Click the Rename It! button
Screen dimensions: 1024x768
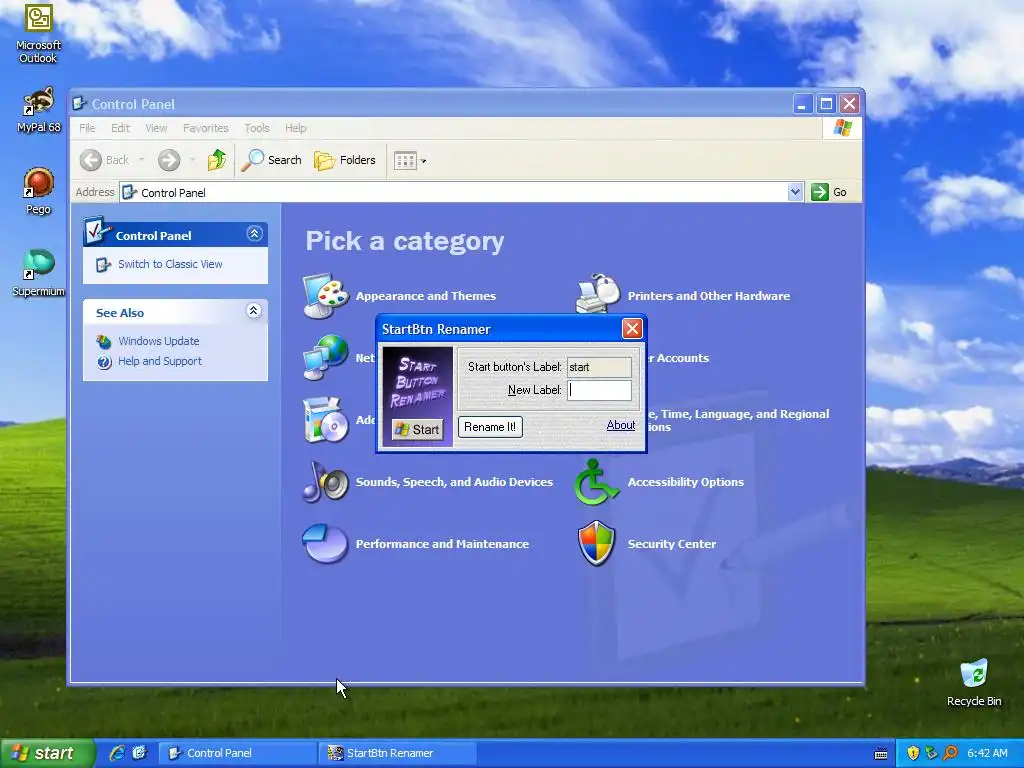point(490,427)
